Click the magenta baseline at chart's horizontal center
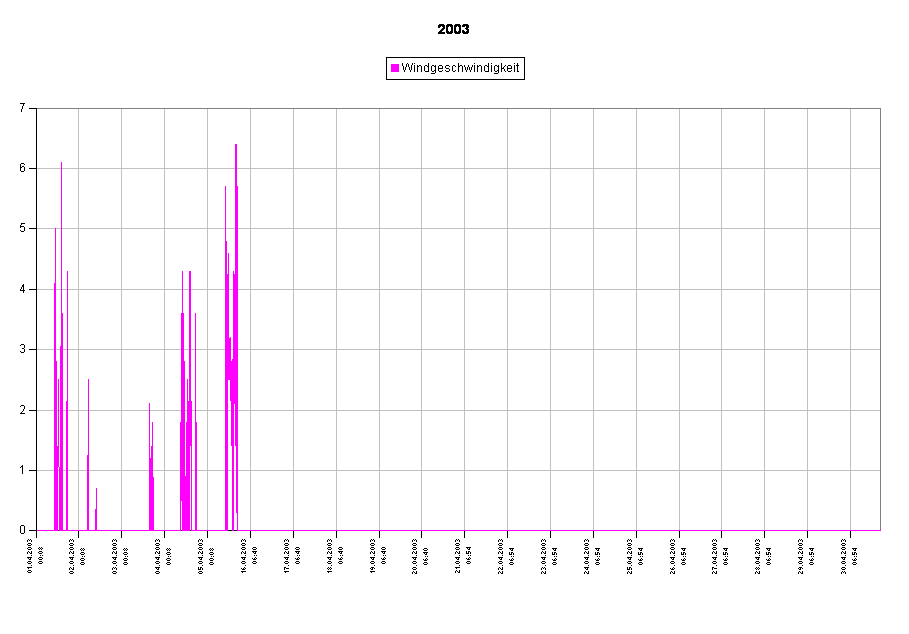The height and width of the screenshot is (634, 909). (459, 530)
